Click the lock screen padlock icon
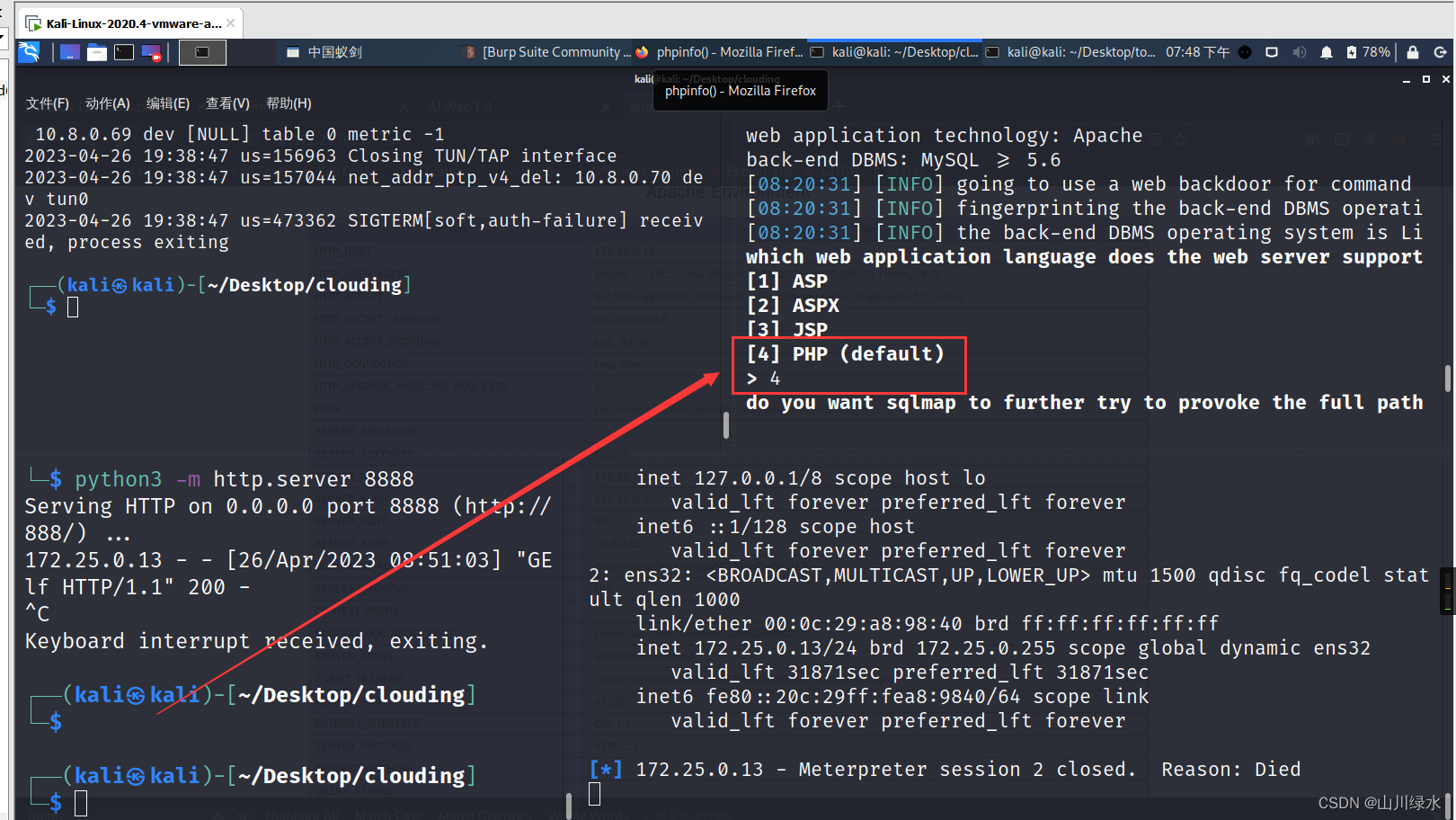Screen dimensions: 1456x820 pos(1413,52)
